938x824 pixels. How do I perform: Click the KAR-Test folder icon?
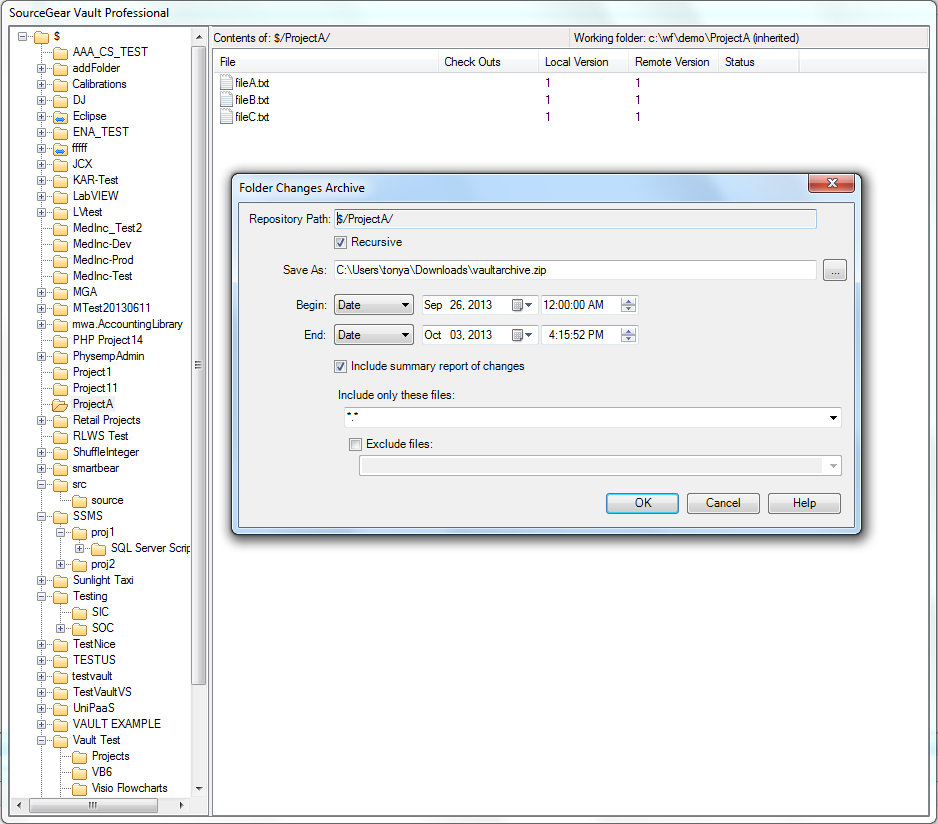tap(60, 180)
